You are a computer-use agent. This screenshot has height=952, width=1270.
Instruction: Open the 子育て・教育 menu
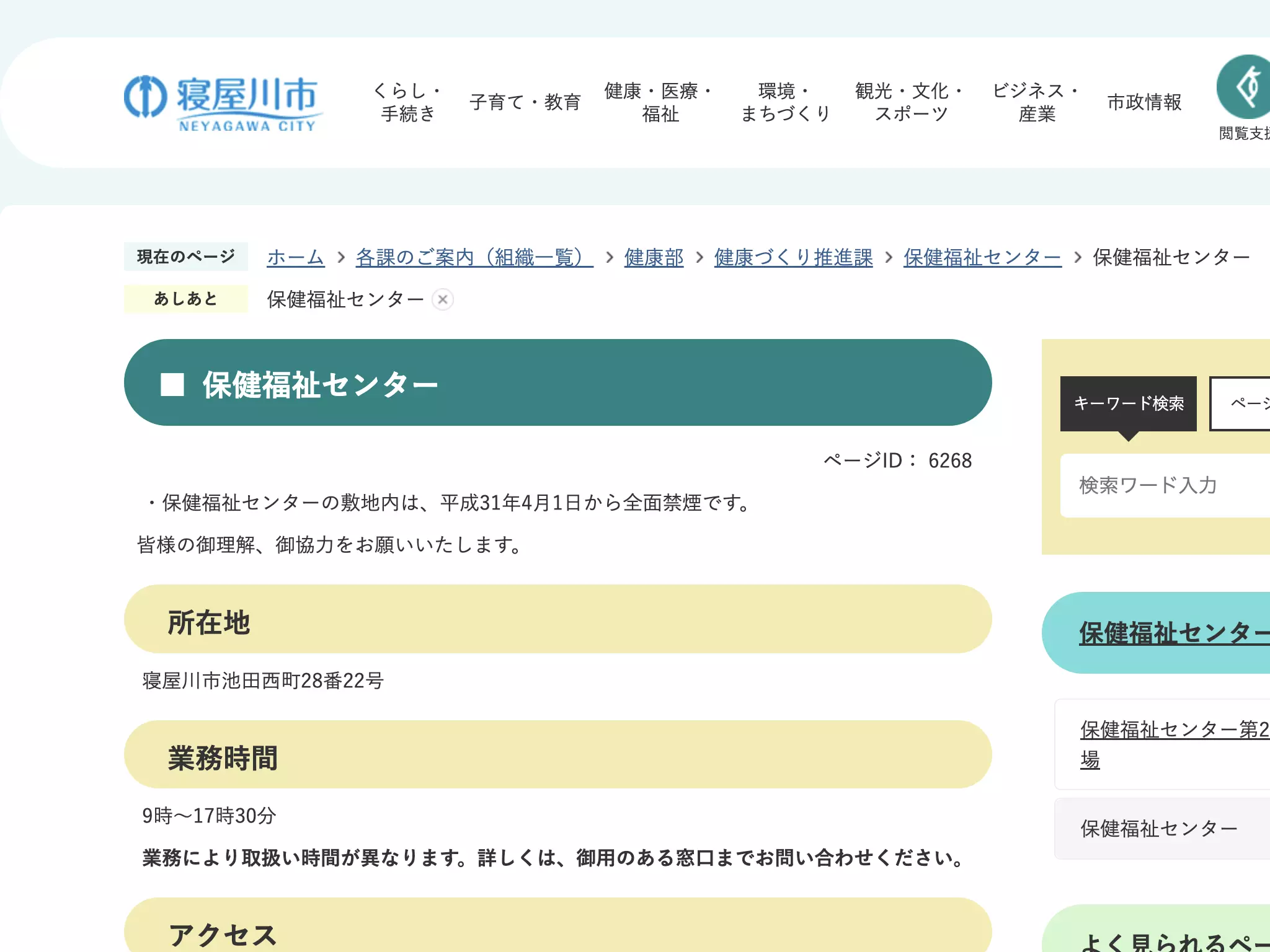pos(525,102)
